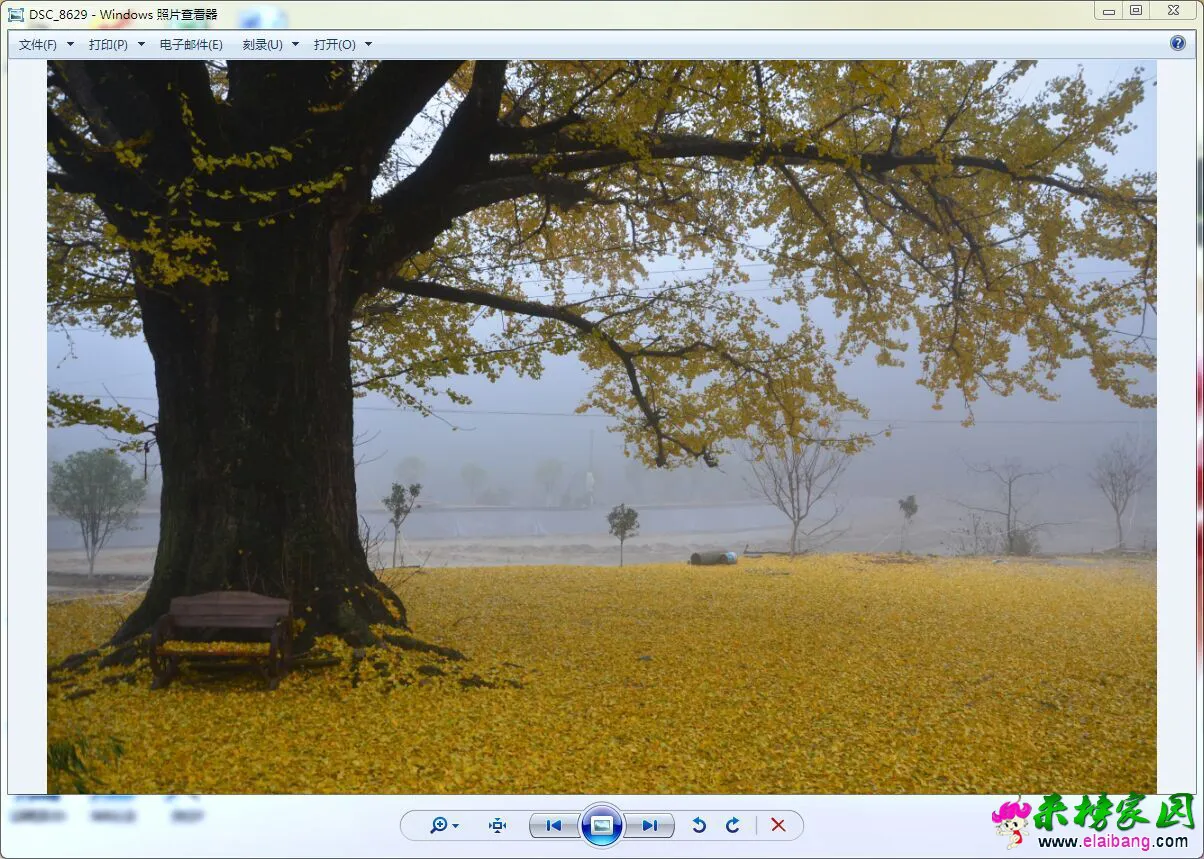
Task: Minimize the photo viewer window
Action: click(x=1108, y=11)
